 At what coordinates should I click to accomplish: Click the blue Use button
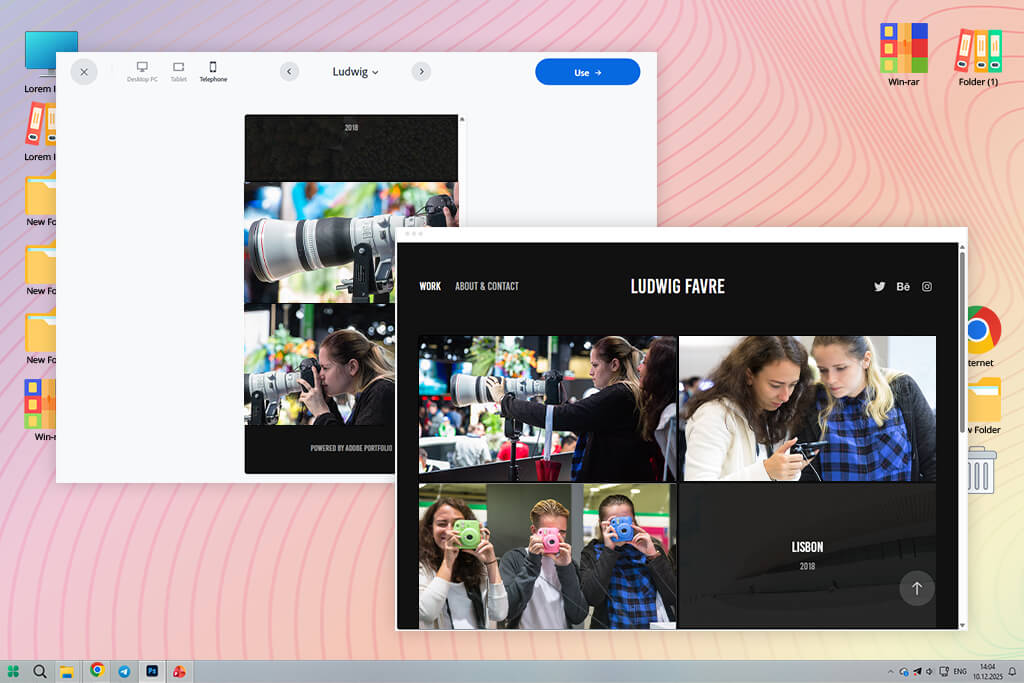(587, 72)
